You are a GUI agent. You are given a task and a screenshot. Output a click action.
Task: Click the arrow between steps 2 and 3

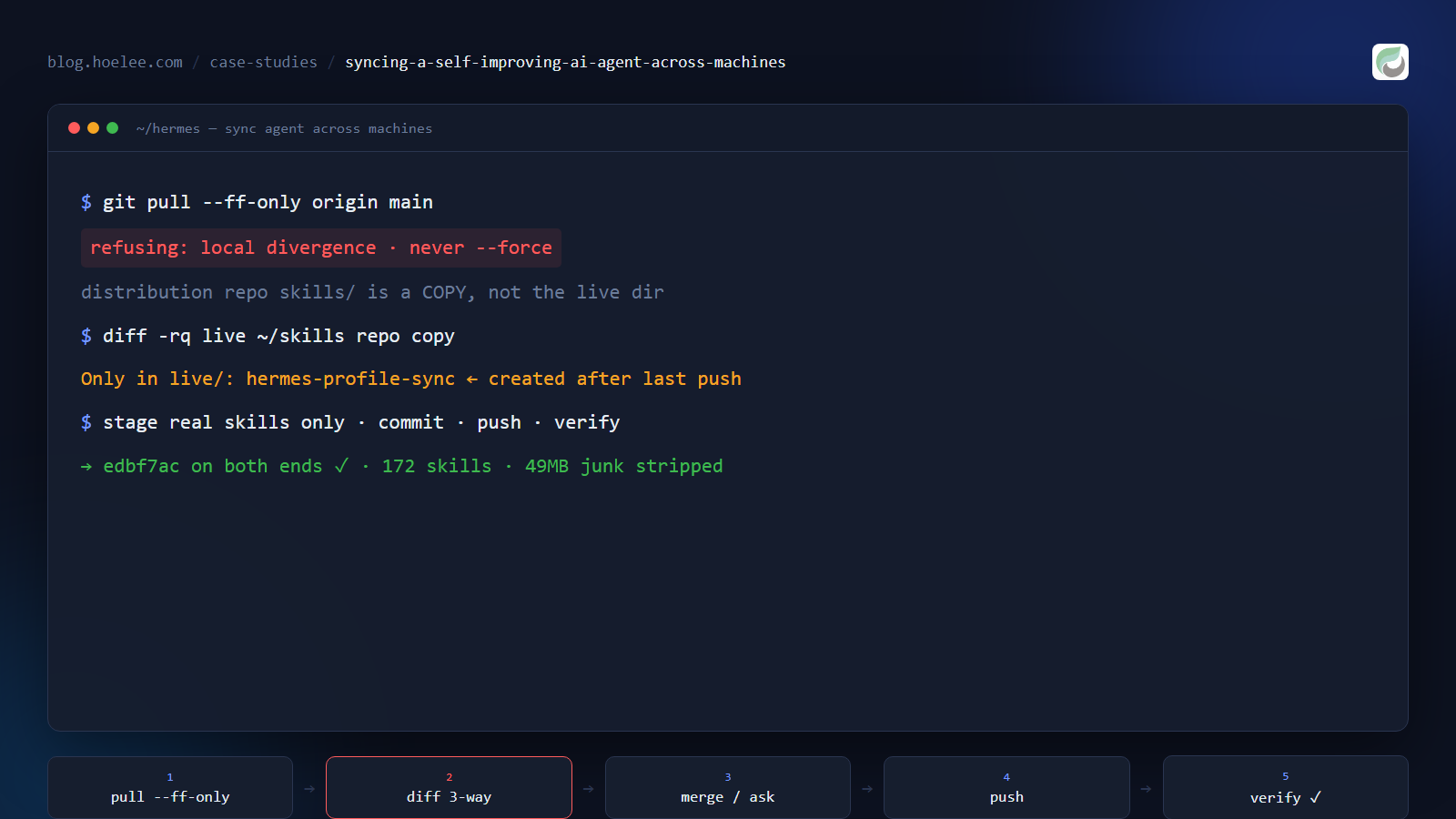(588, 789)
